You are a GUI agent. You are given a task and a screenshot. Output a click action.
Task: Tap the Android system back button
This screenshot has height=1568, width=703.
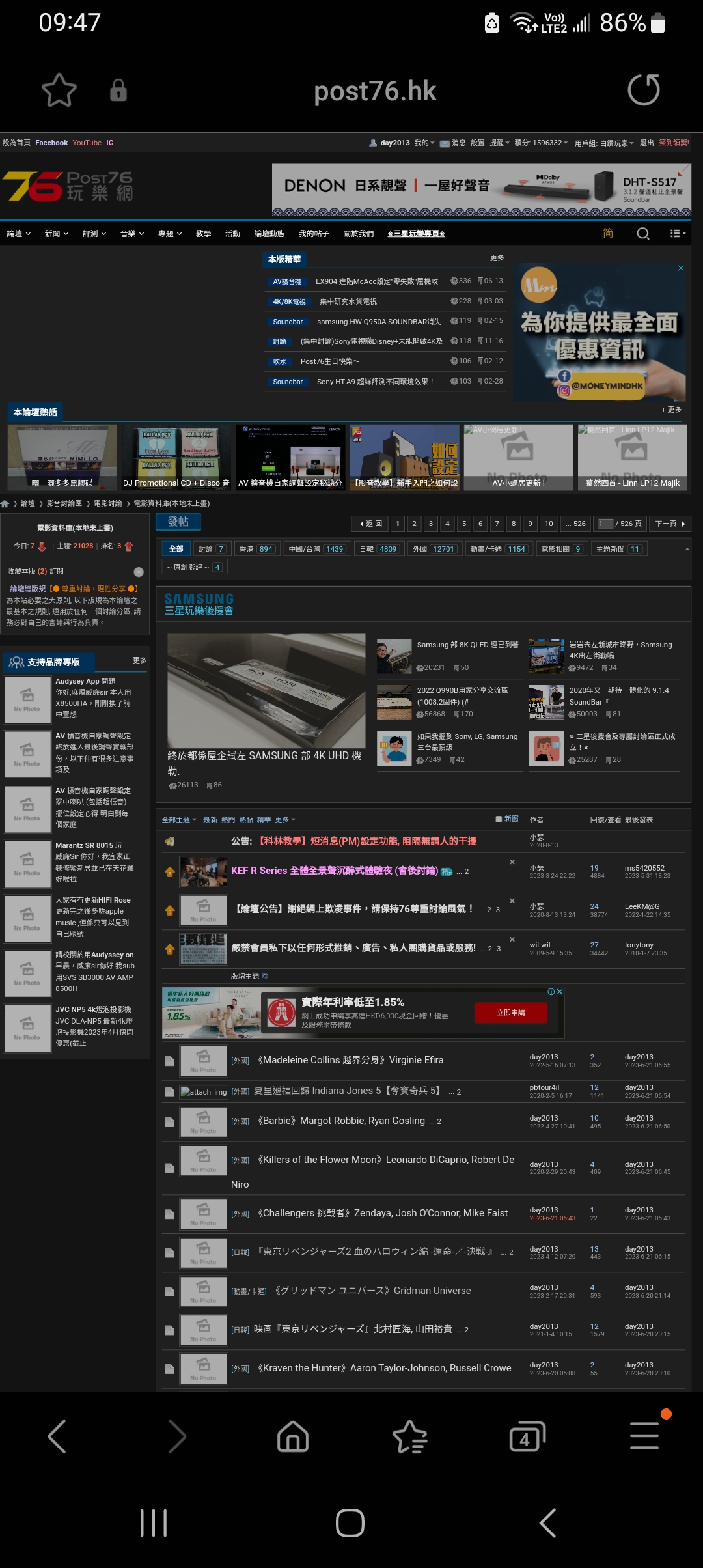coord(548,1523)
